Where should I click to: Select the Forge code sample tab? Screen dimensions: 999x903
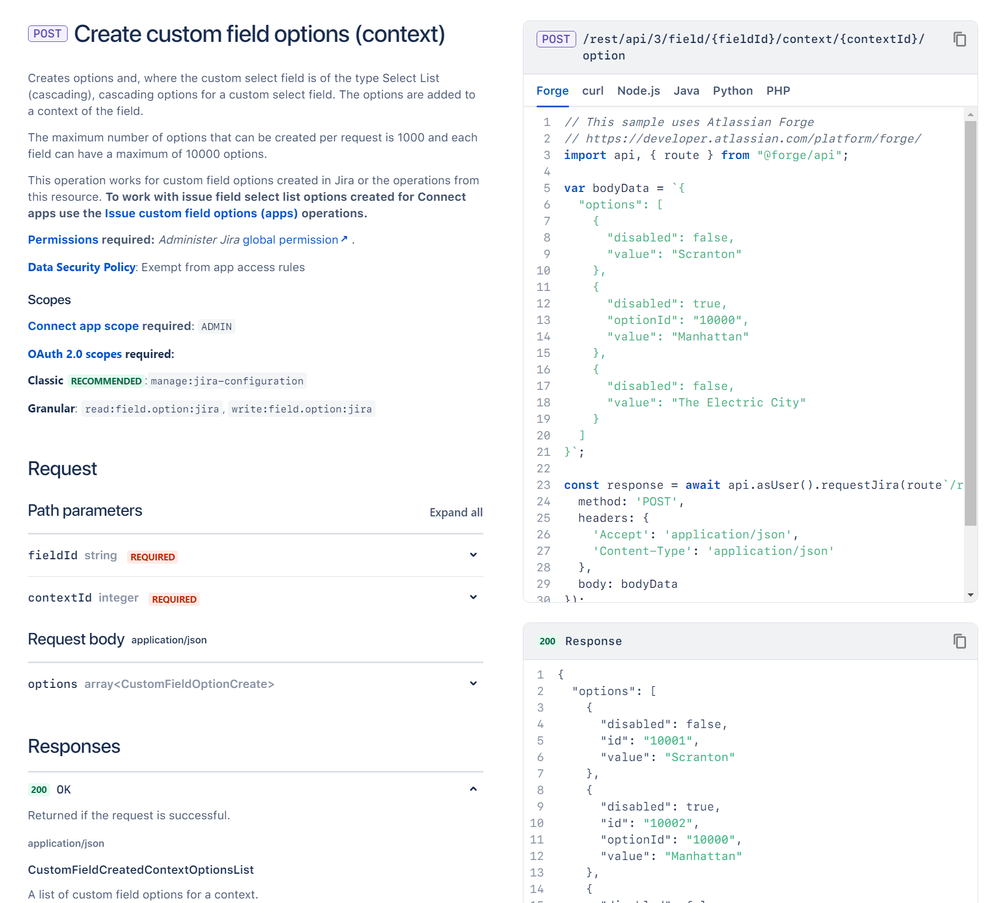tap(552, 91)
